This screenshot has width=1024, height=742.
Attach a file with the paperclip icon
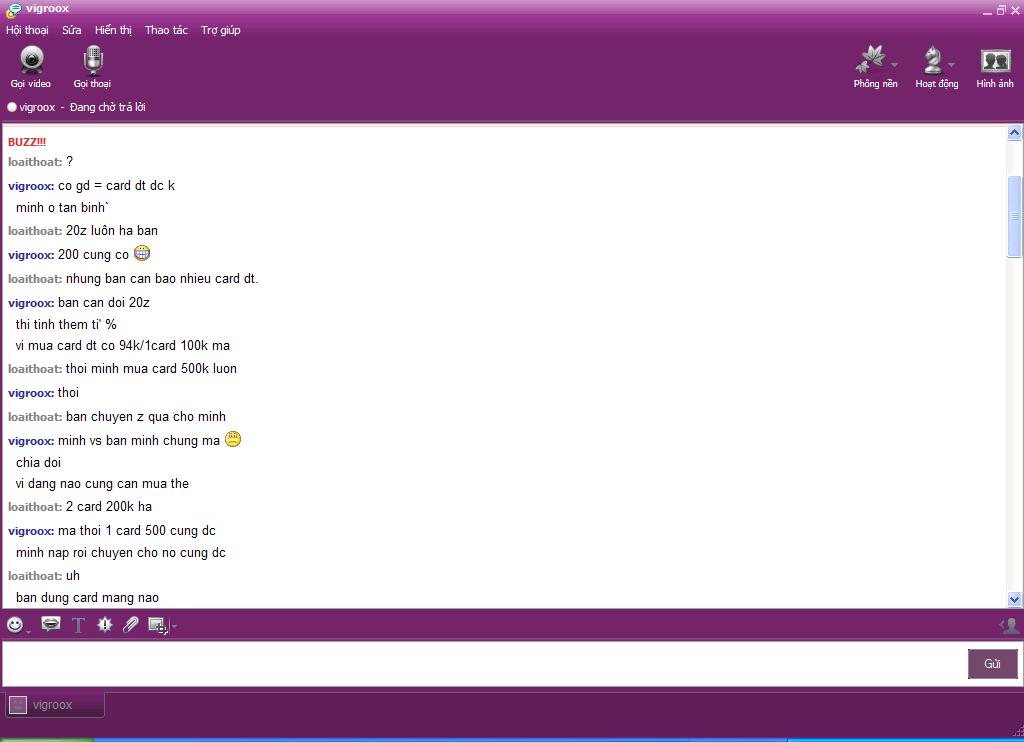coord(131,625)
